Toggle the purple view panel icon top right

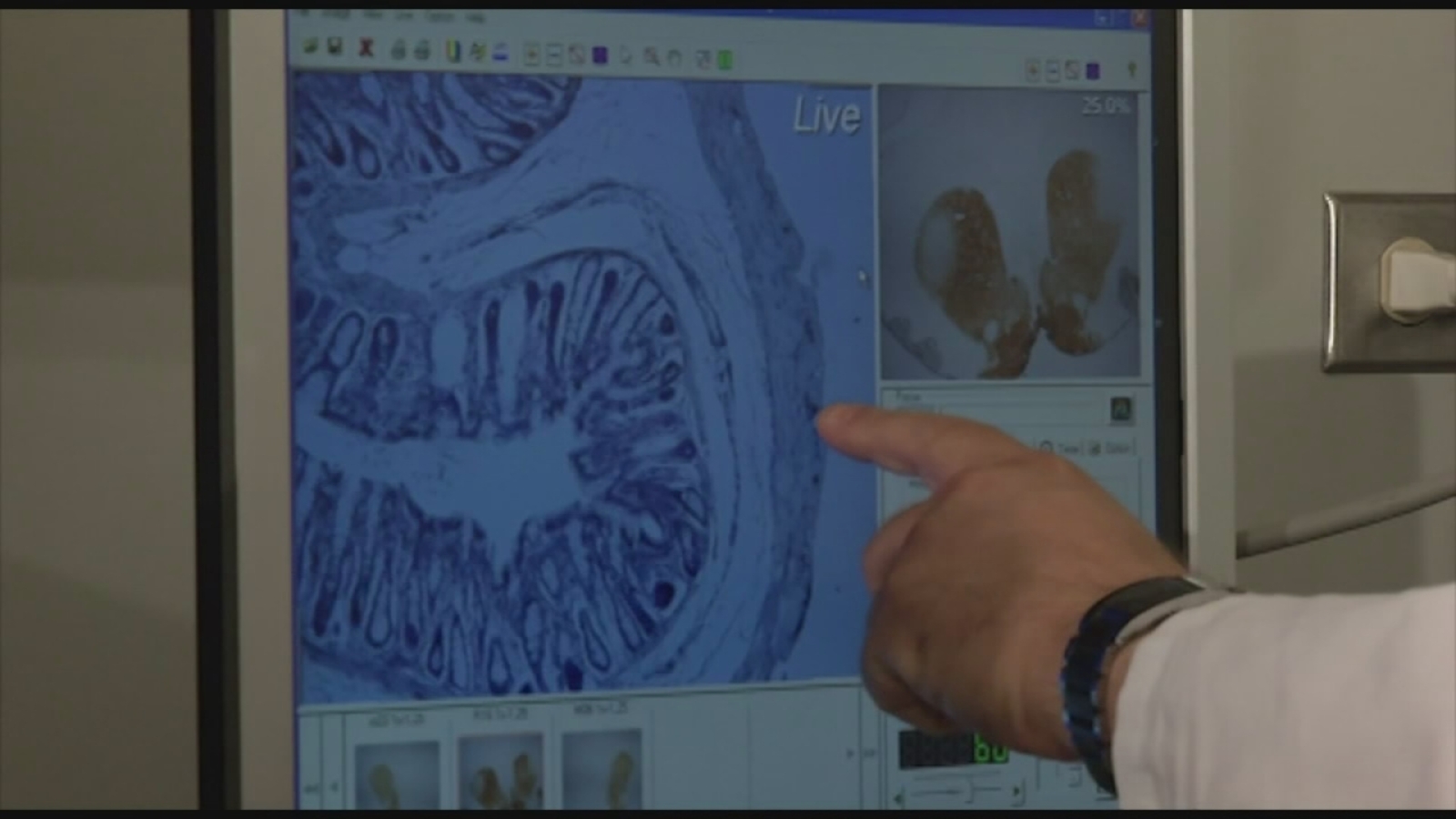pos(1093,68)
